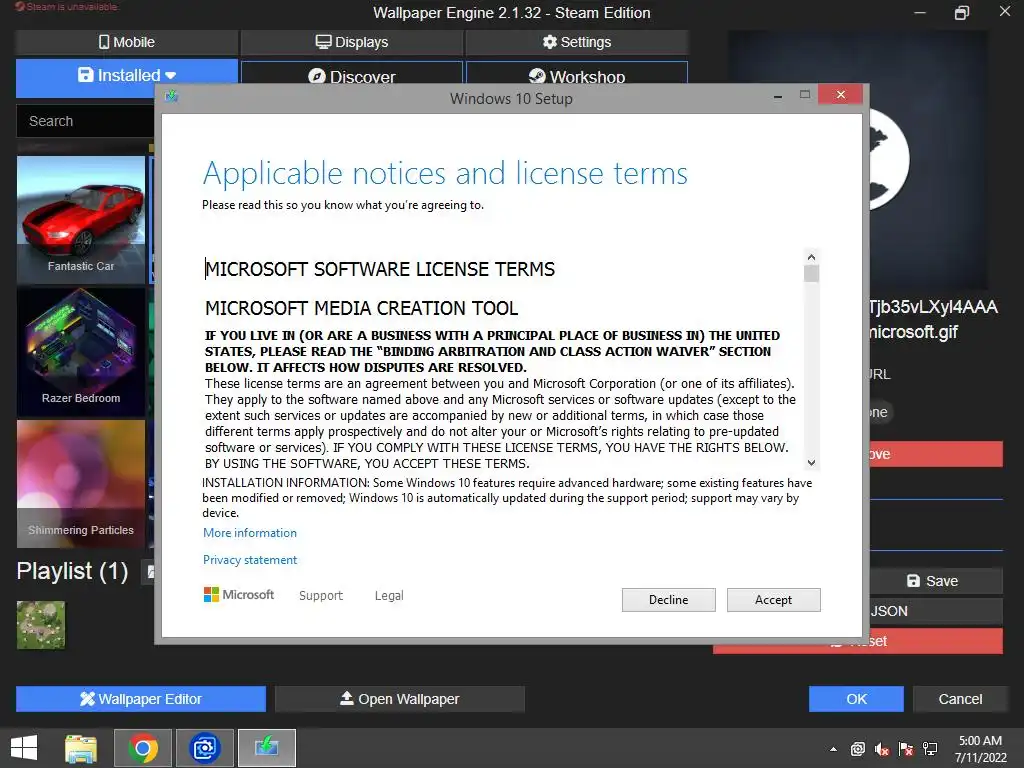Open the Windows Start menu
Viewport: 1024px width, 768px height.
tap(24, 748)
